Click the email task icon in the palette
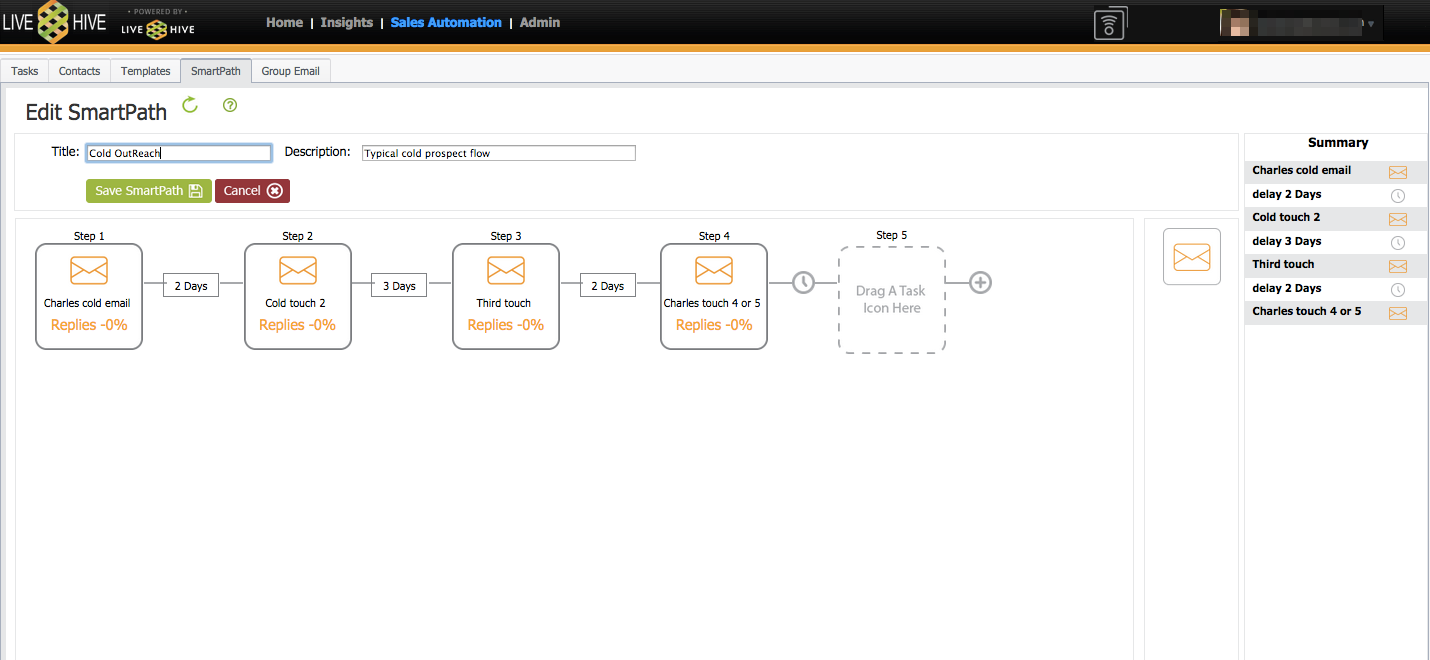 pos(1192,257)
